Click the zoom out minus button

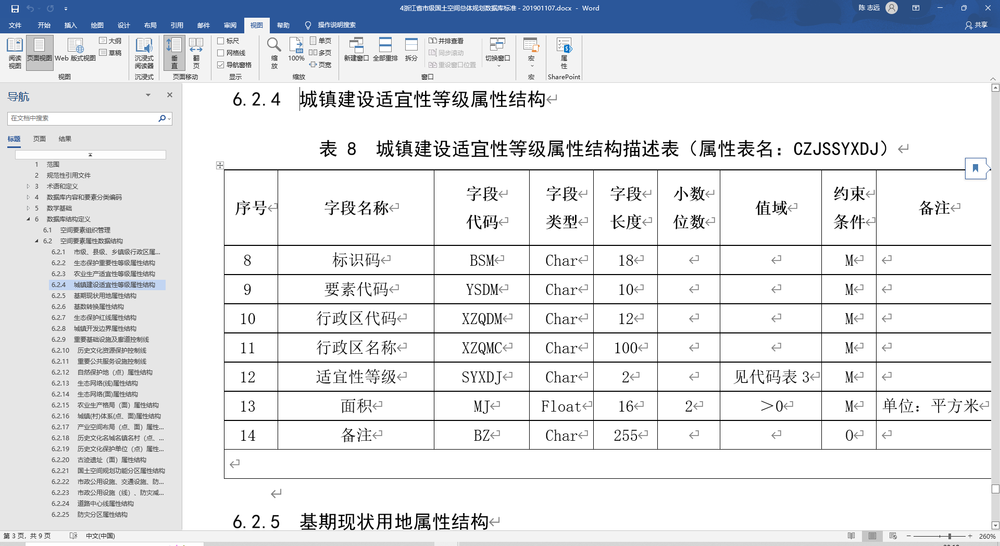tap(909, 536)
